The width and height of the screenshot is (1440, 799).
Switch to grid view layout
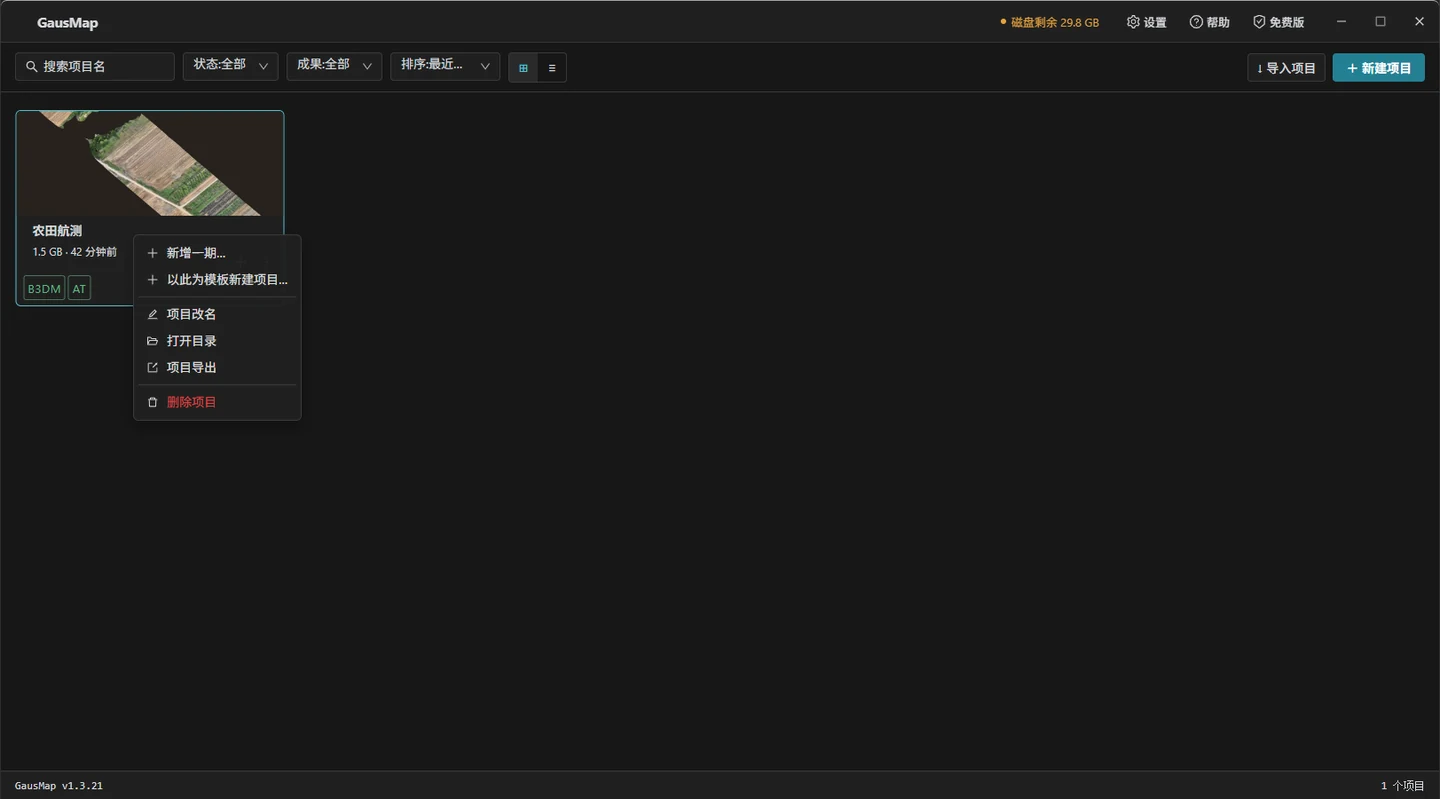523,68
